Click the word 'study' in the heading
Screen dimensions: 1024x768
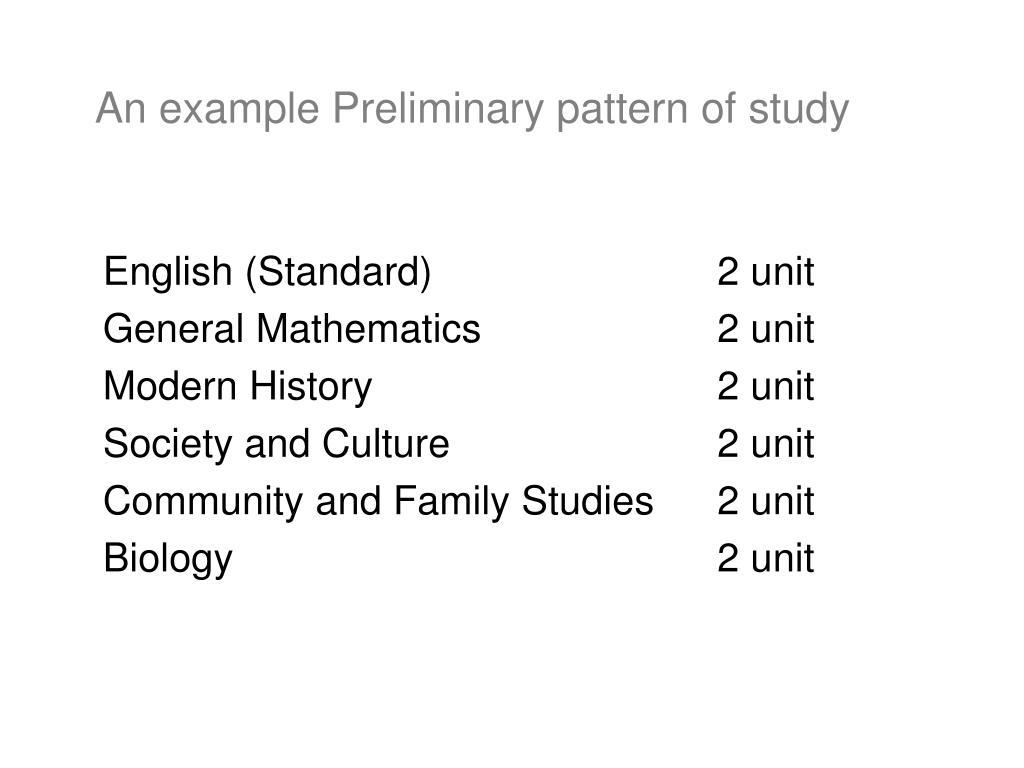pyautogui.click(x=799, y=109)
